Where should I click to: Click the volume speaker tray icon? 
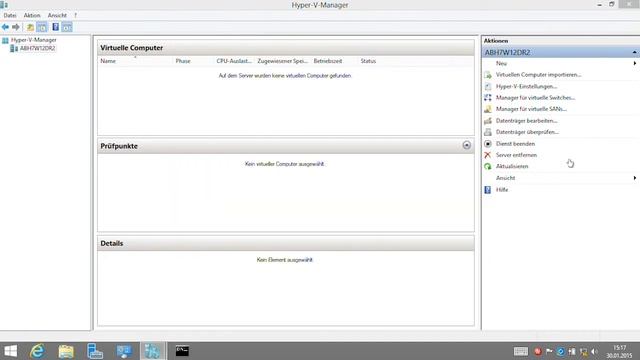(x=594, y=351)
